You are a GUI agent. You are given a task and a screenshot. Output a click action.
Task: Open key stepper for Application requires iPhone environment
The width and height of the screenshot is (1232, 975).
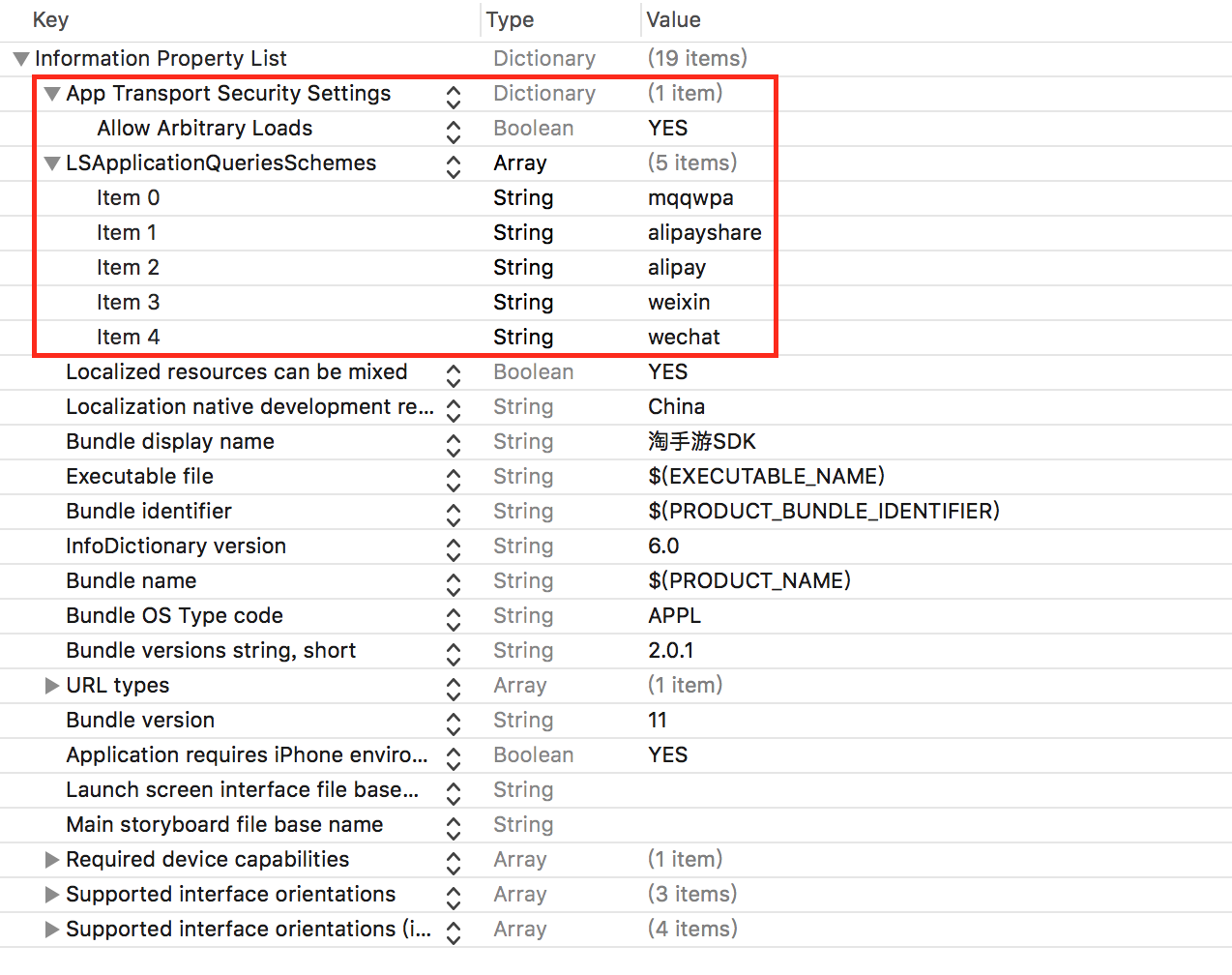point(454,757)
